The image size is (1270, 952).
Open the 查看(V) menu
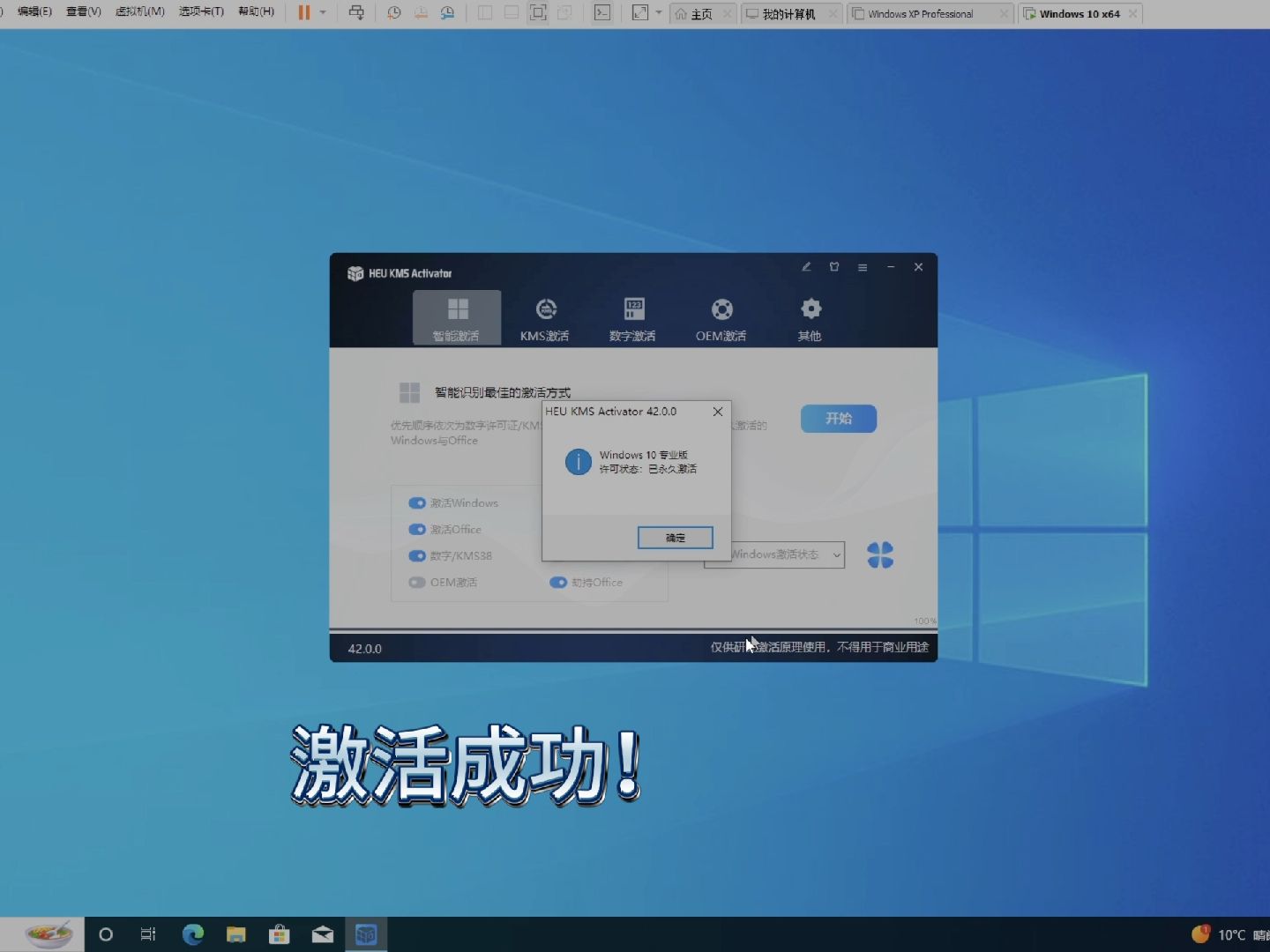coord(84,11)
